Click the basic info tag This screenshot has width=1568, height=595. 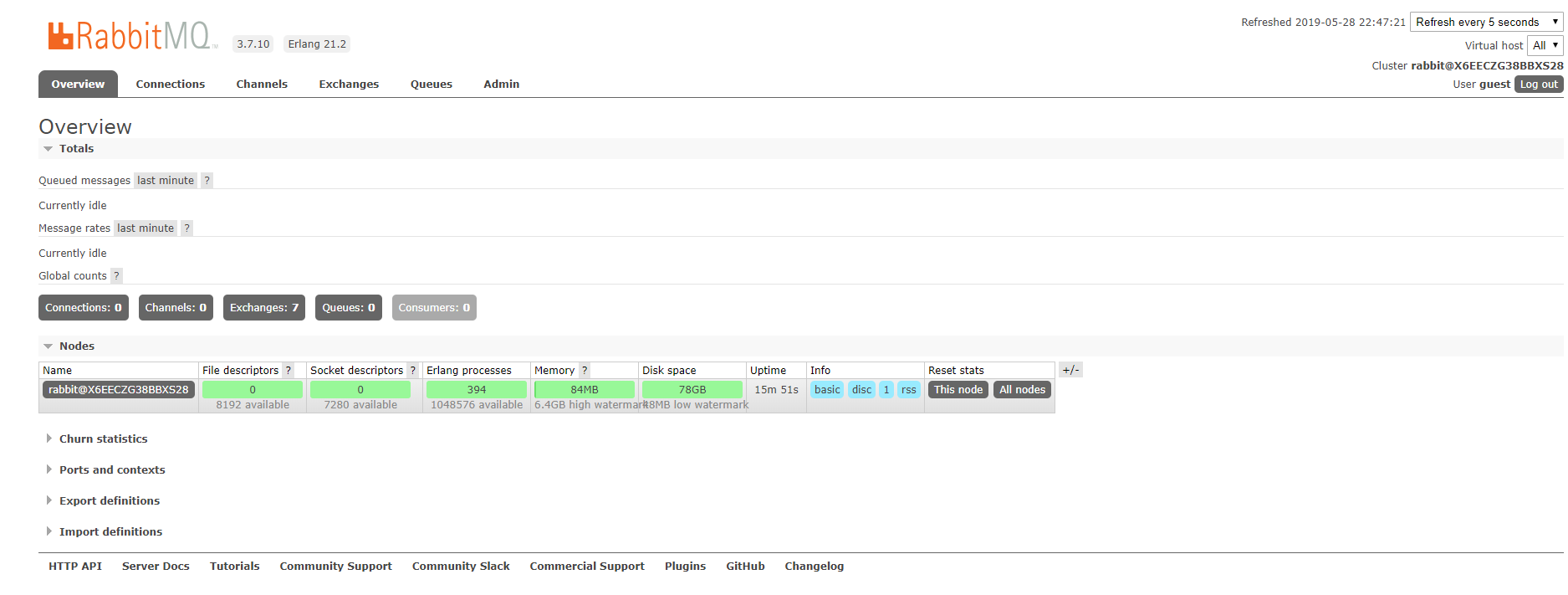[x=827, y=390]
